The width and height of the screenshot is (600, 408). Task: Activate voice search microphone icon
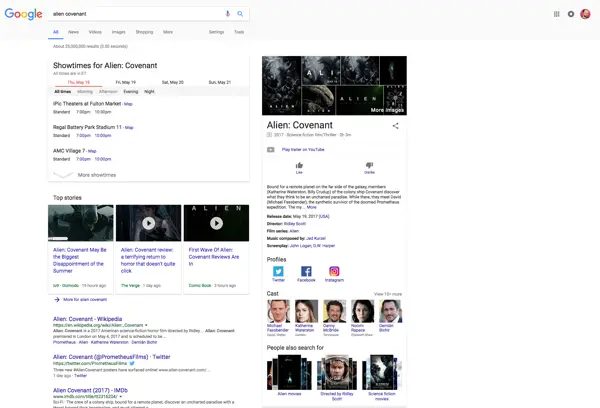coord(227,14)
